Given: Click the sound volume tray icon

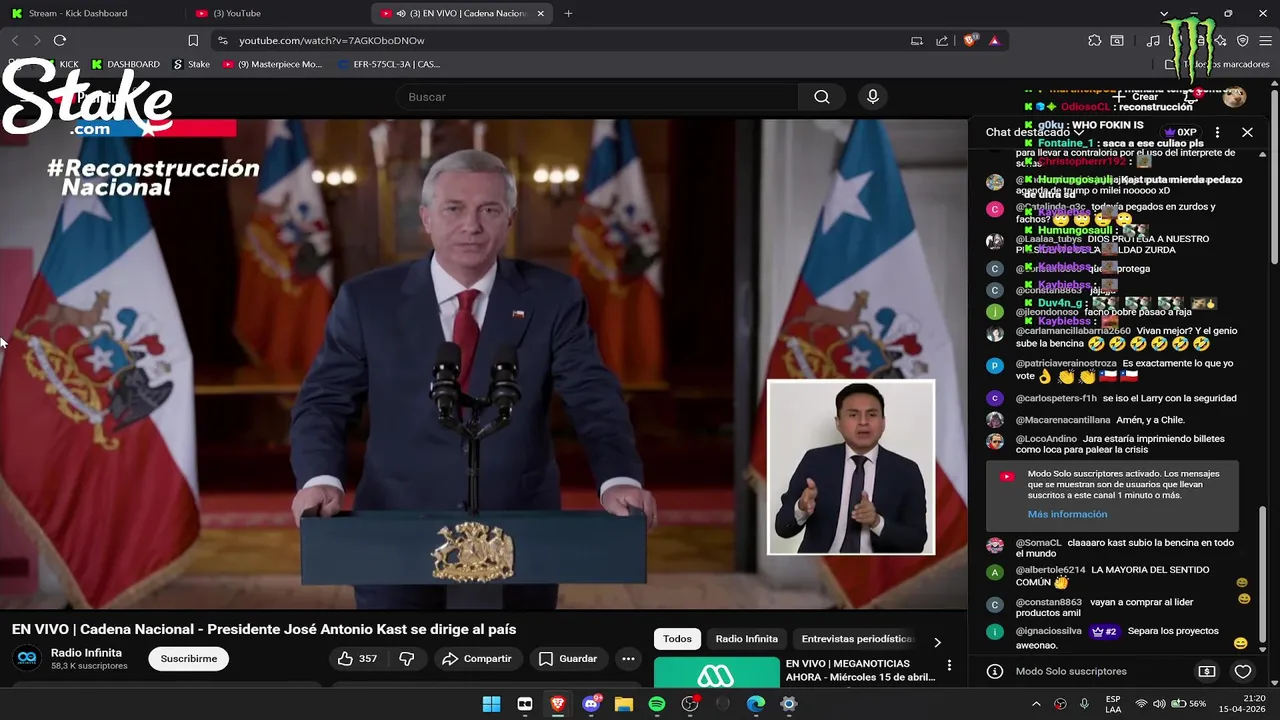Looking at the screenshot, I should coord(1160,704).
